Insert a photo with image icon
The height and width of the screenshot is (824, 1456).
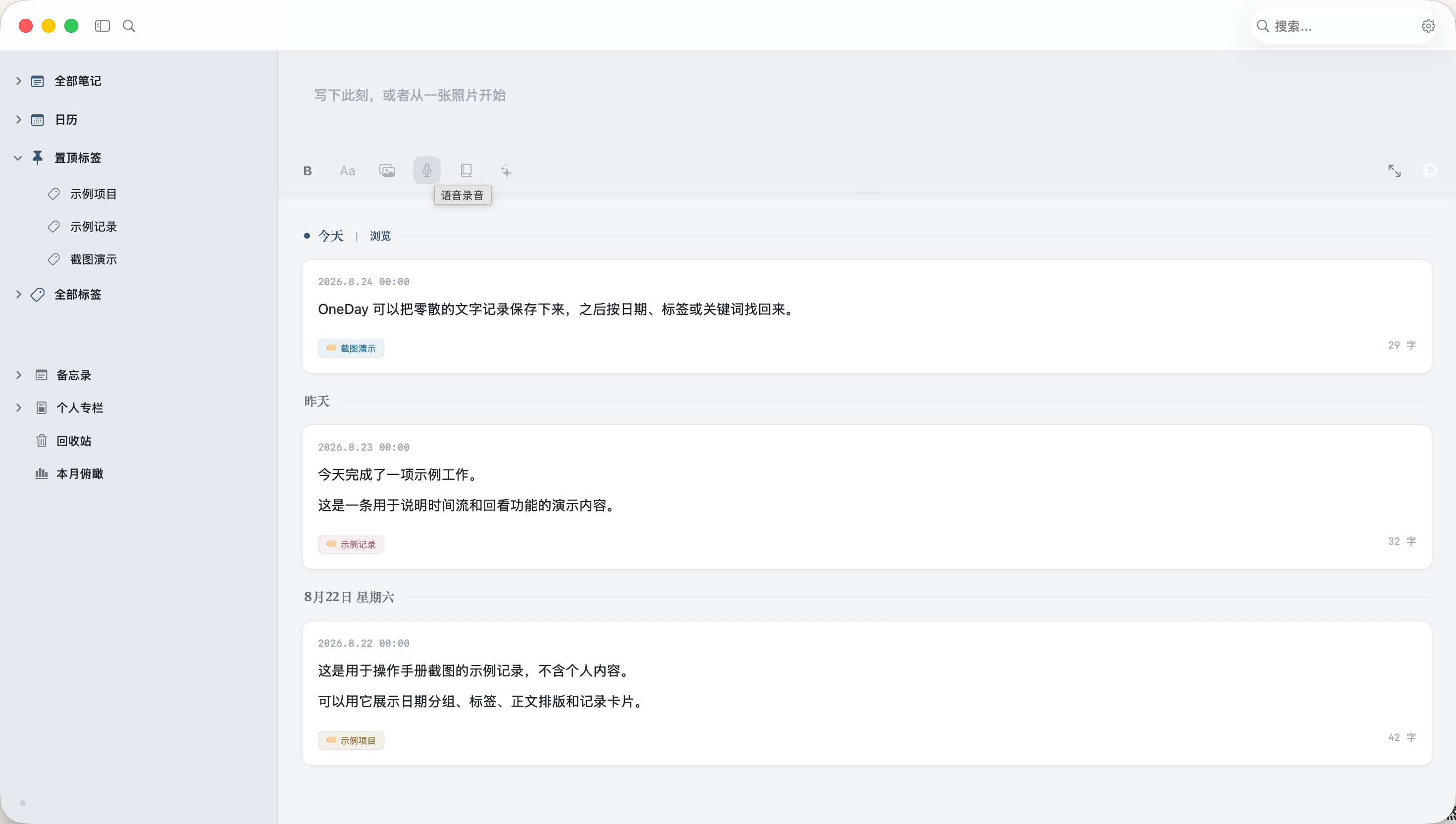point(387,171)
